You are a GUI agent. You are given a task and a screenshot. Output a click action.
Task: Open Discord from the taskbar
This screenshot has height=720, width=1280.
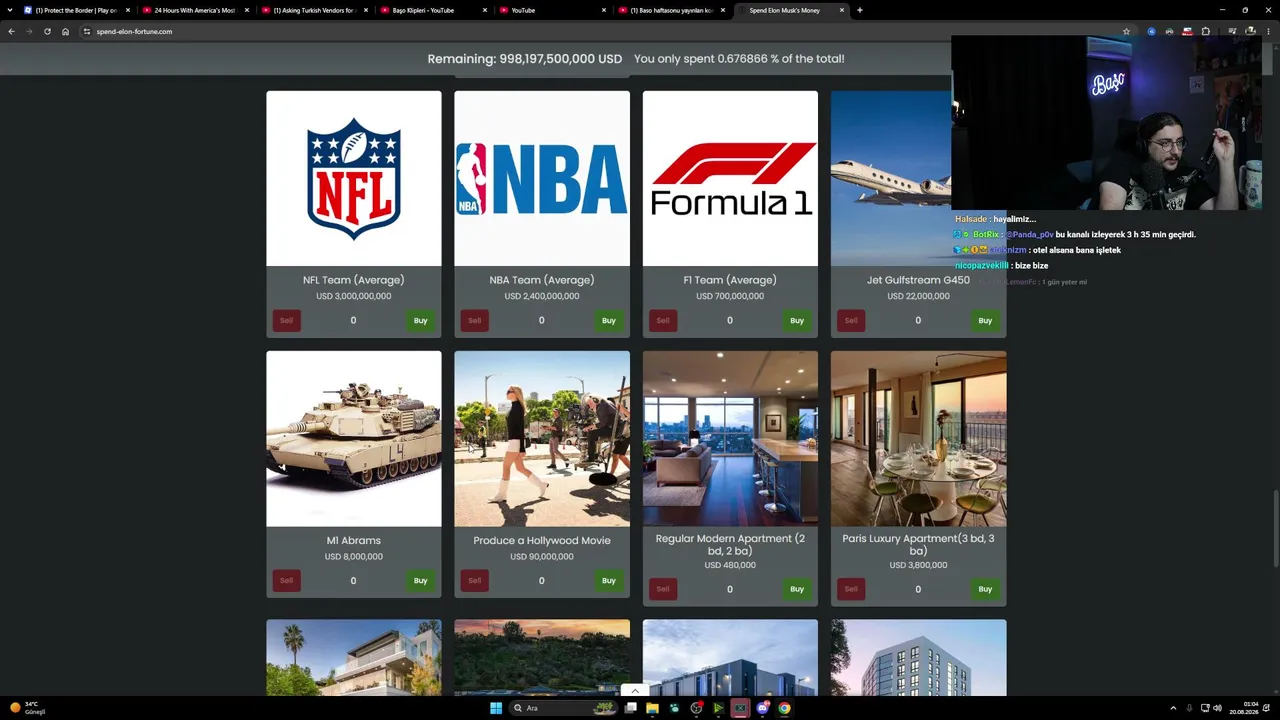tap(762, 708)
